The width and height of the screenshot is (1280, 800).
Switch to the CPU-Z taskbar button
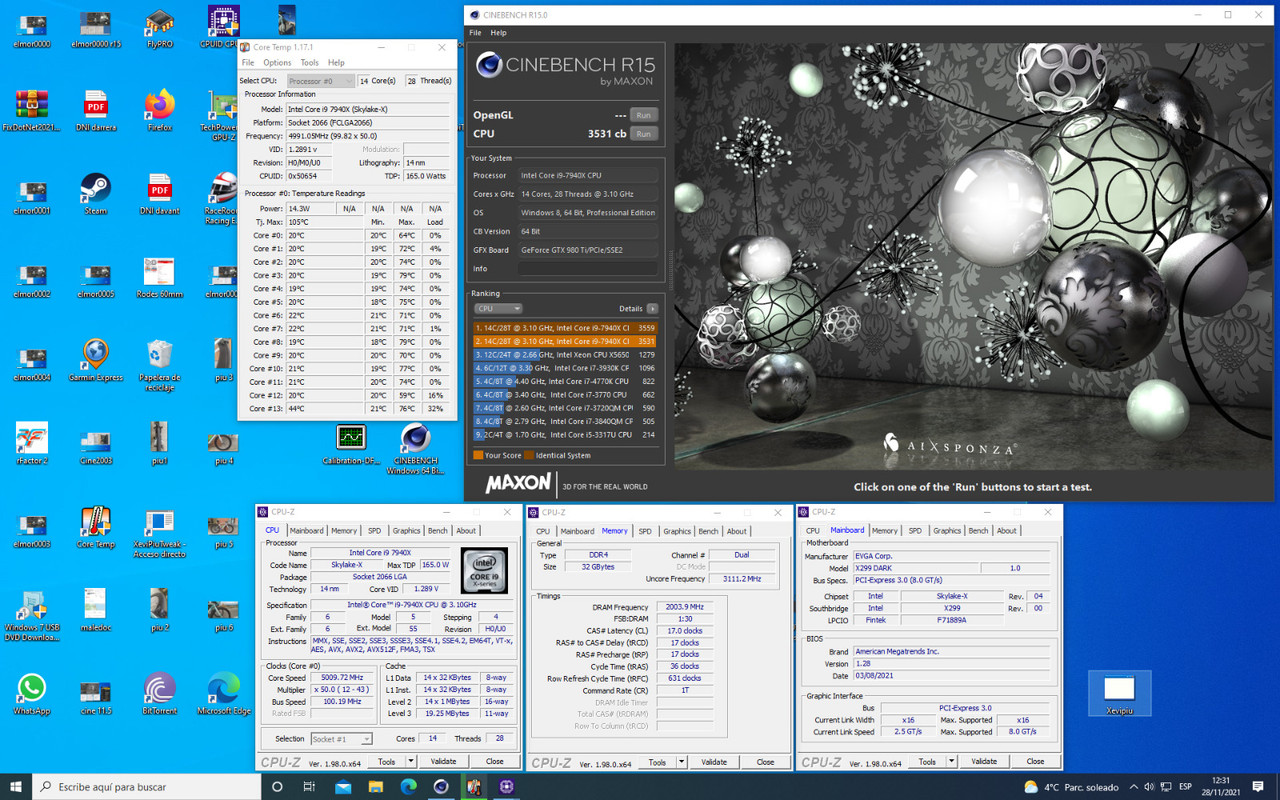pos(507,787)
